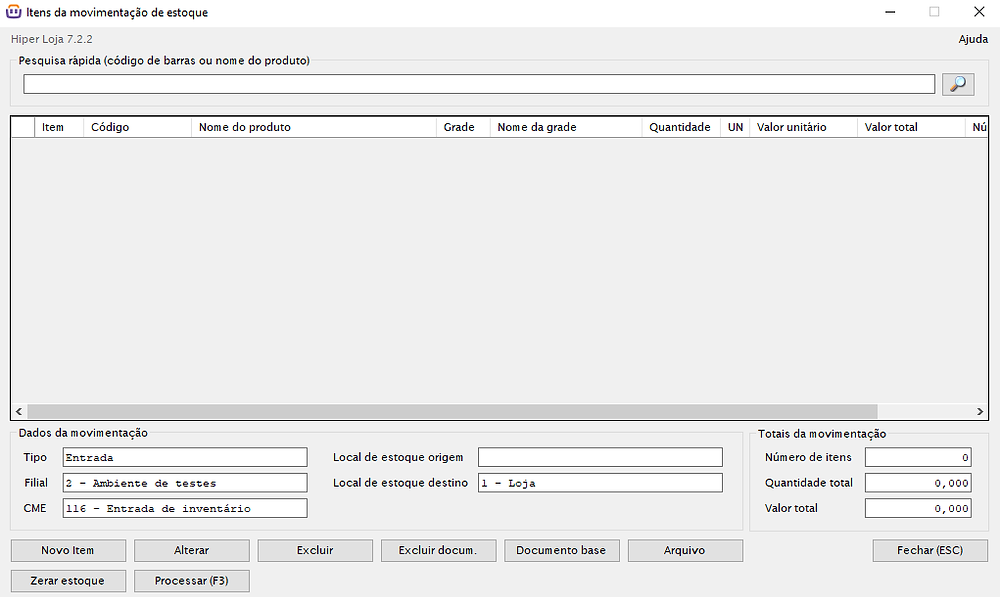Click the Local de estoque origem field
The height and width of the screenshot is (597, 1000).
(x=600, y=457)
